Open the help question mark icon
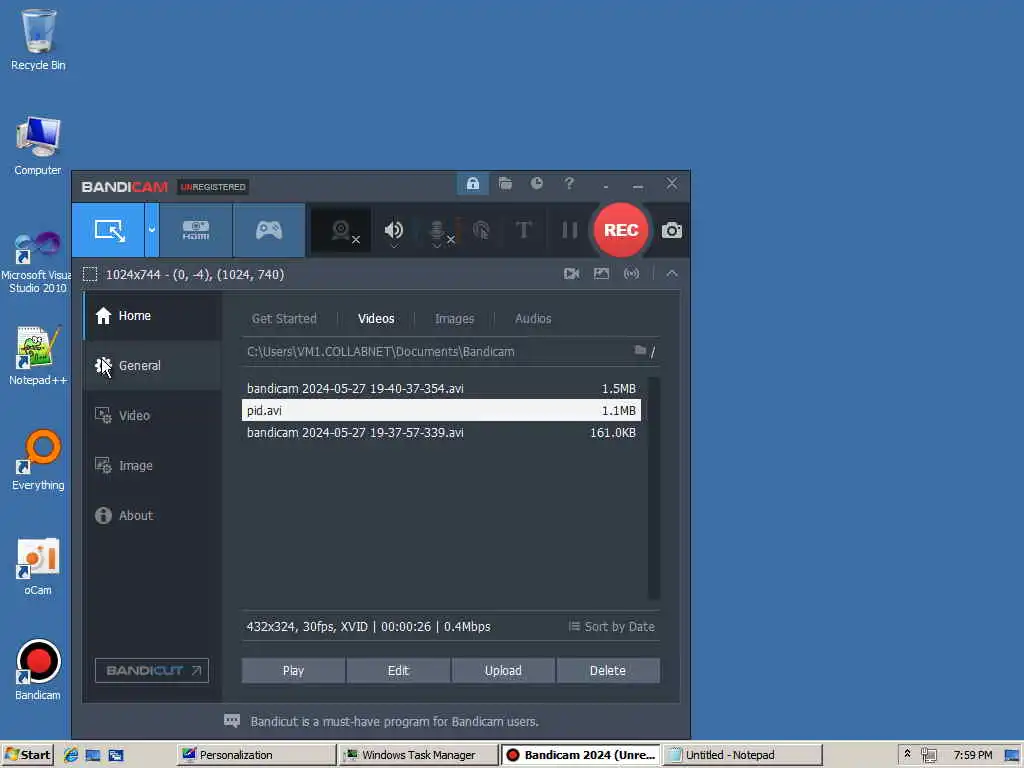Viewport: 1024px width, 768px height. pos(569,184)
